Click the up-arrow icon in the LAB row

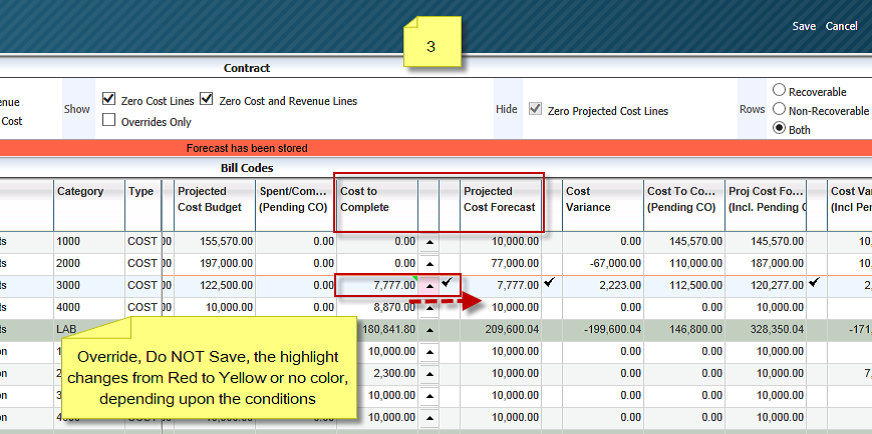430,330
